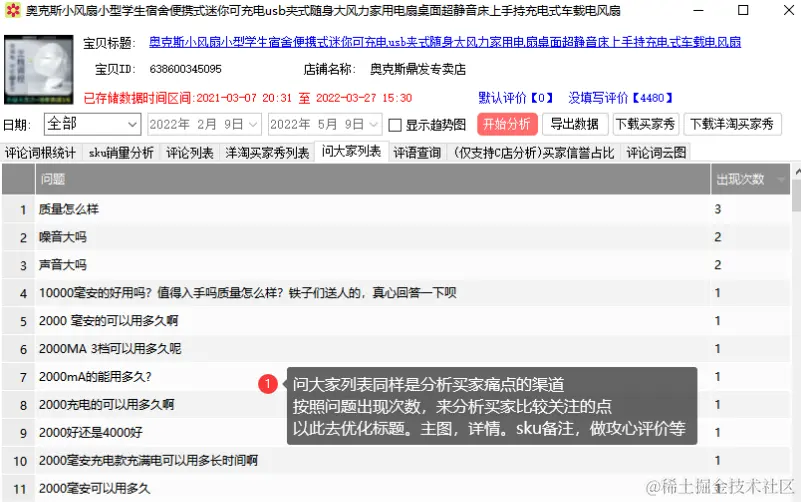Maximize the window

tap(743, 10)
